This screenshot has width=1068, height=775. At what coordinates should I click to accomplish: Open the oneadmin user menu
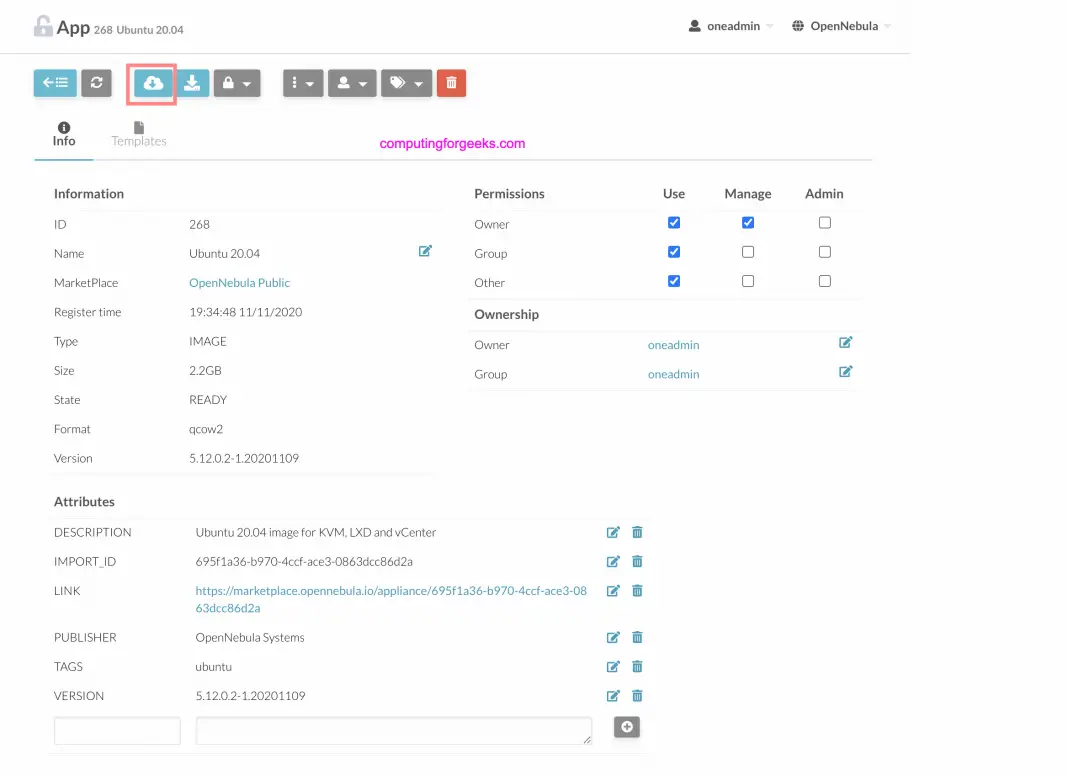coord(729,25)
